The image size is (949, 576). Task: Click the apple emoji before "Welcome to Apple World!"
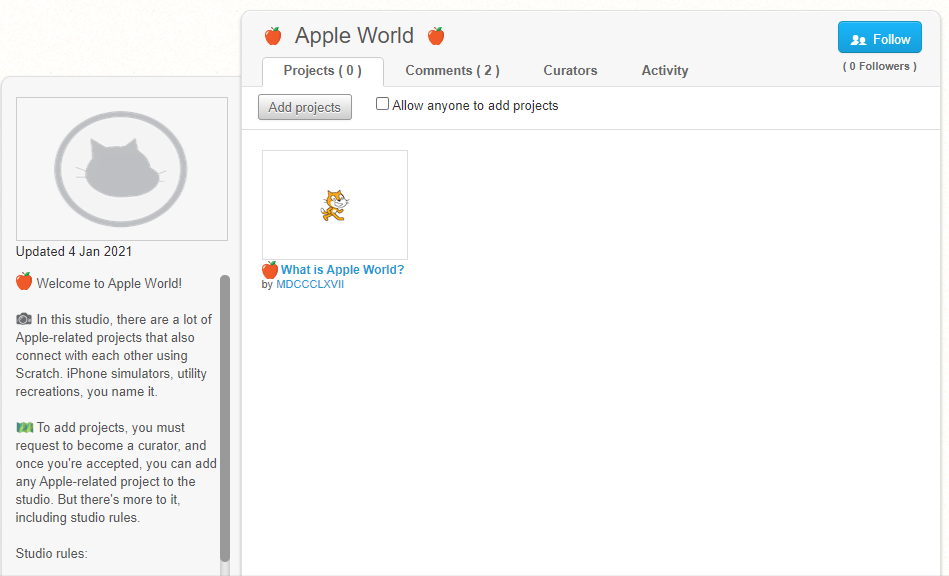[24, 282]
